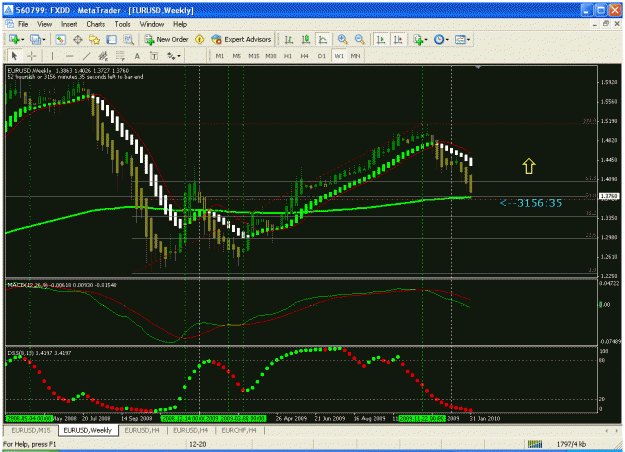Open the Window menu
This screenshot has width=625, height=452.
coord(151,24)
